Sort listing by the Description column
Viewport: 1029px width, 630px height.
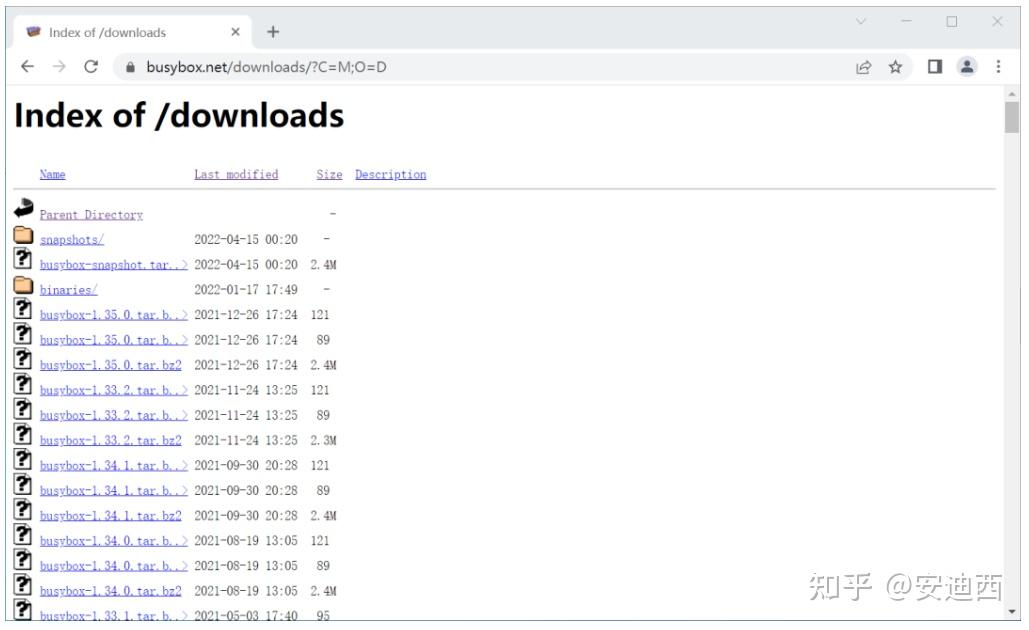tap(390, 175)
